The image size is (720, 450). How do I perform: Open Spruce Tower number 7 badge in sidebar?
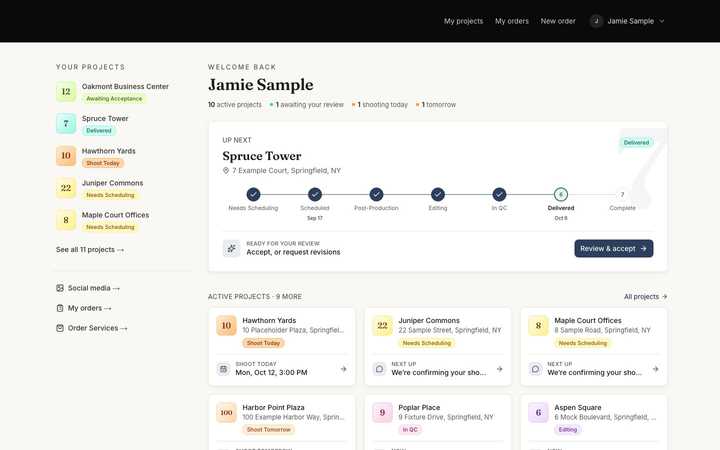click(66, 124)
